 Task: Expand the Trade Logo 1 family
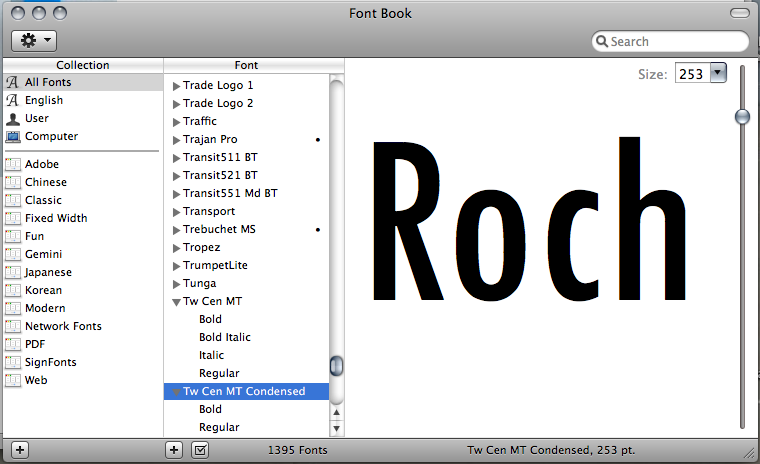[x=176, y=86]
